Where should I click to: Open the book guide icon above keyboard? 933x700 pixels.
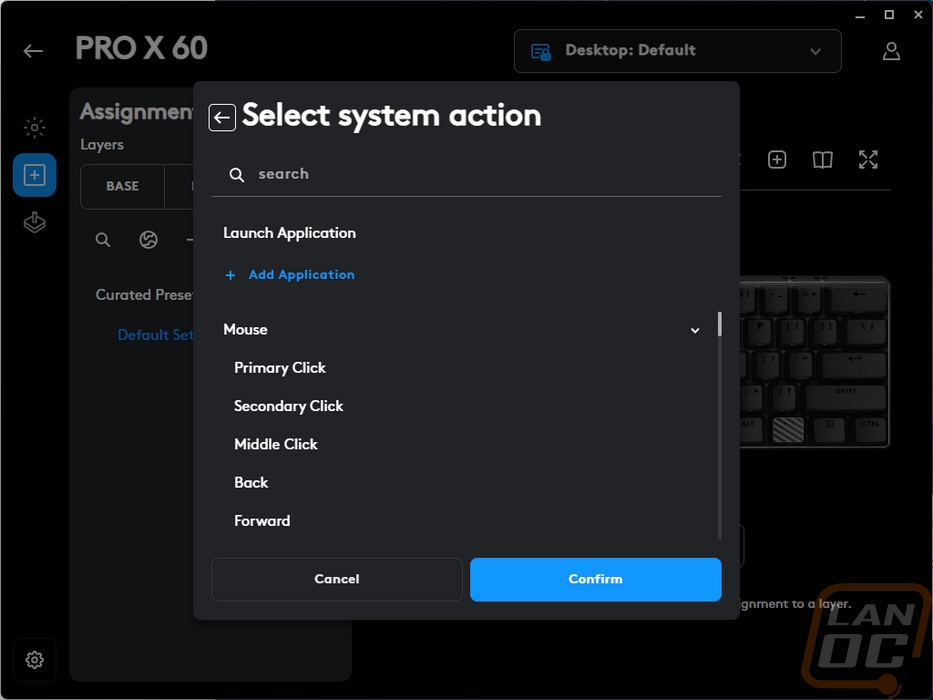pyautogui.click(x=822, y=160)
